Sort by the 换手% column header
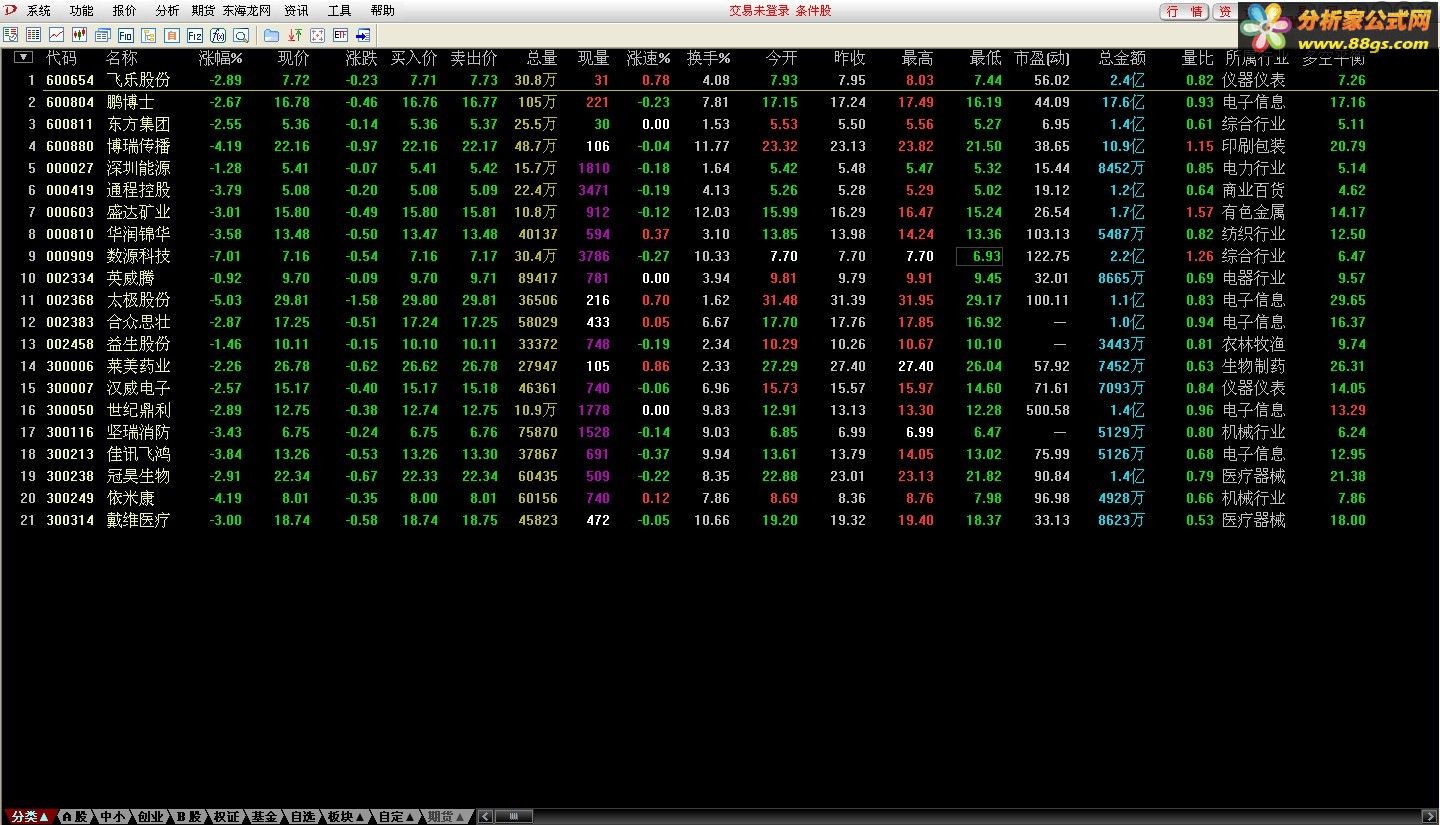This screenshot has height=825, width=1440. coord(709,58)
